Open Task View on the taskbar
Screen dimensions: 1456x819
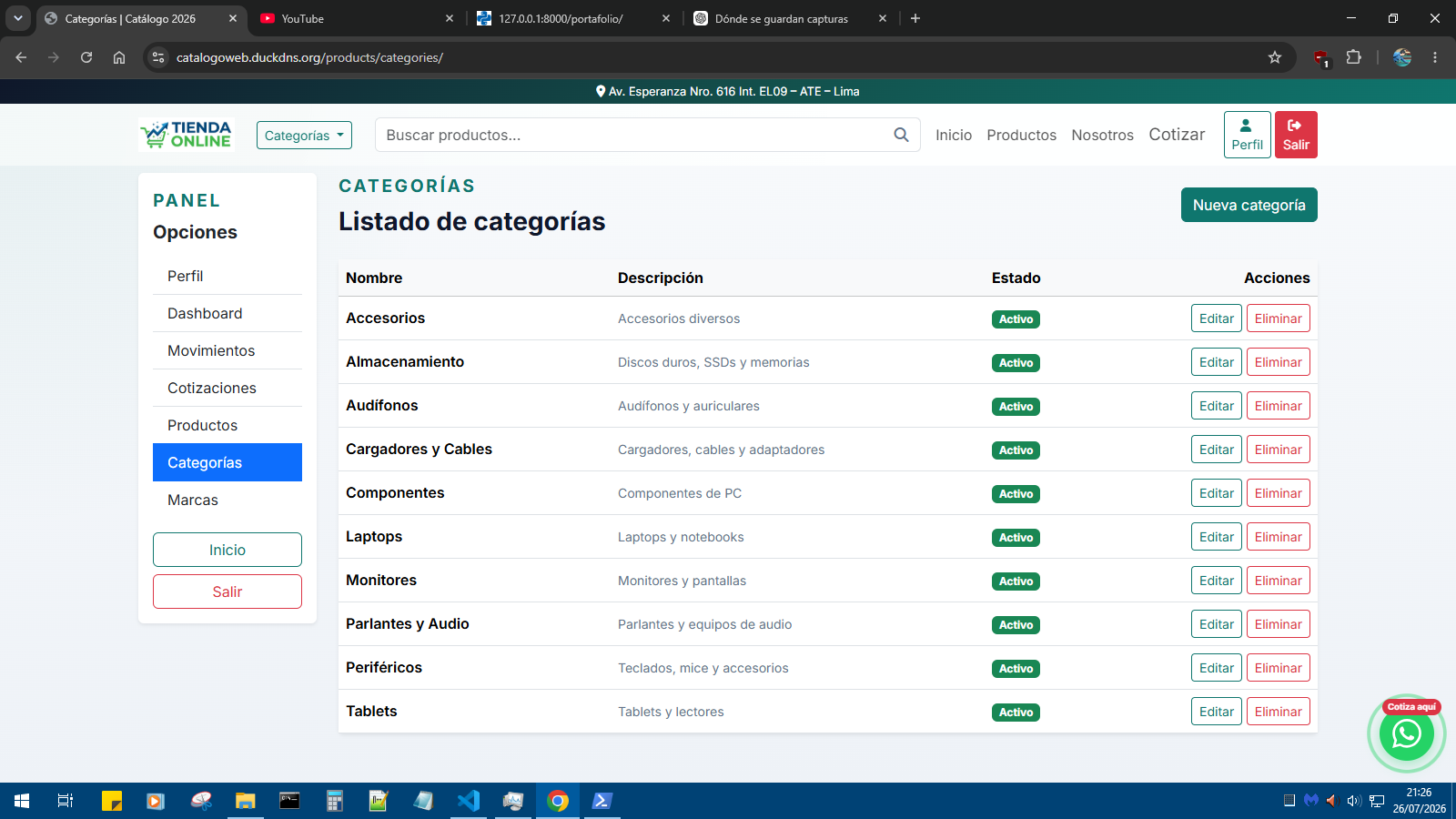pyautogui.click(x=66, y=801)
